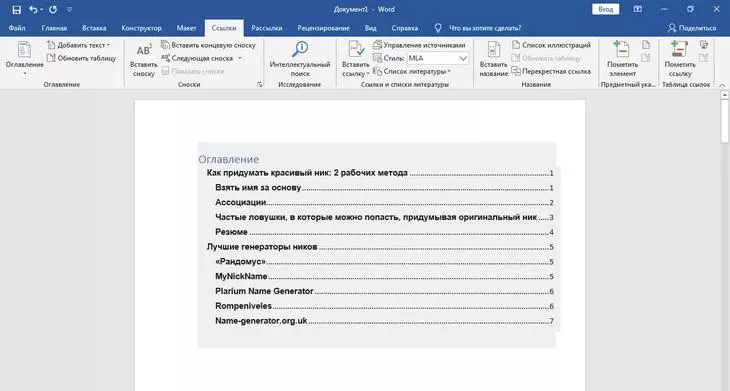730x391 pixels.
Task: Switch to the Вид tab
Action: pos(371,28)
